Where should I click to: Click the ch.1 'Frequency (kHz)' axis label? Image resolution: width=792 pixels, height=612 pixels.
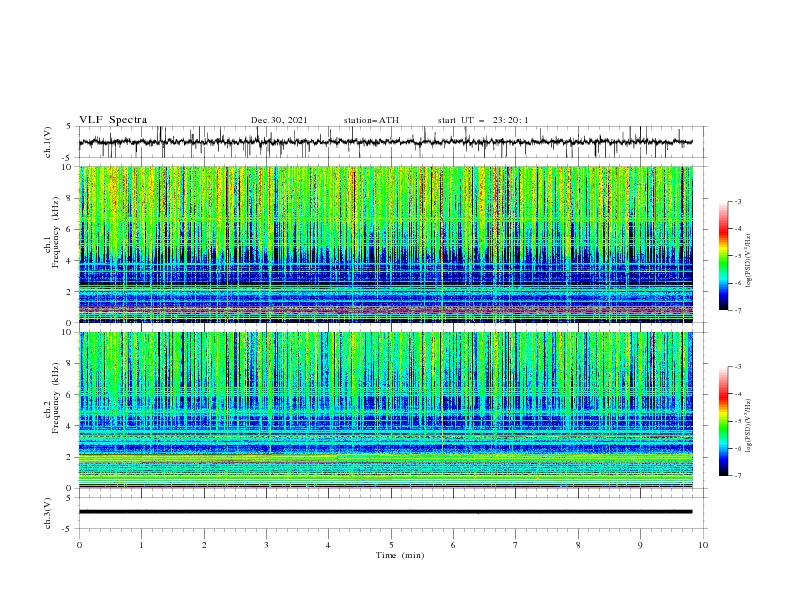pos(56,232)
